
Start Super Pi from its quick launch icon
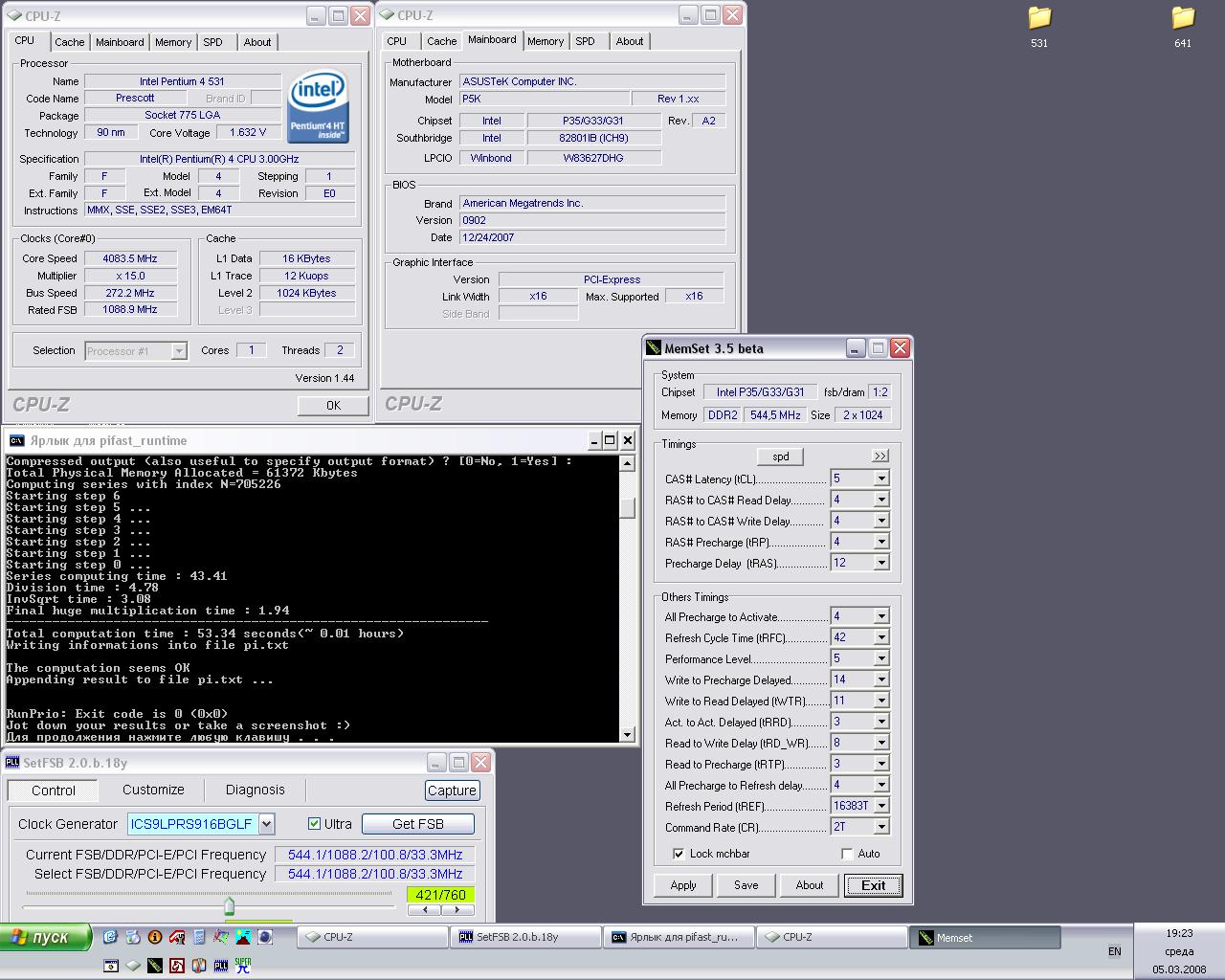coord(243,966)
